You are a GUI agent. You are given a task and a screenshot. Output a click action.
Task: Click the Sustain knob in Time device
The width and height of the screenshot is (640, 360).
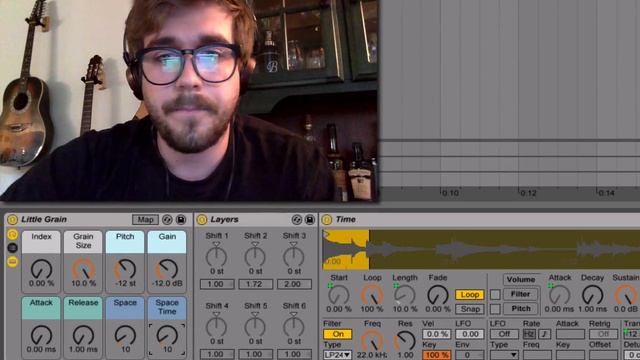coord(626,295)
